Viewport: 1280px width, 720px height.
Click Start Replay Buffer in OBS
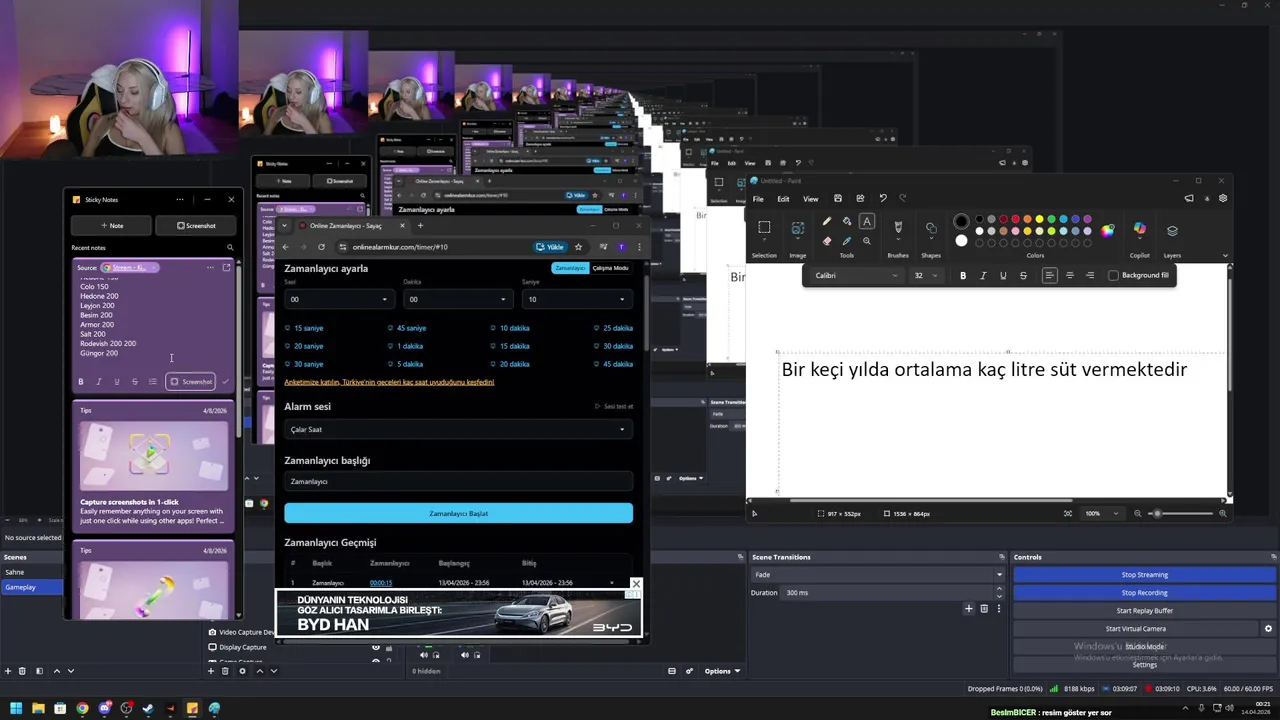1144,611
